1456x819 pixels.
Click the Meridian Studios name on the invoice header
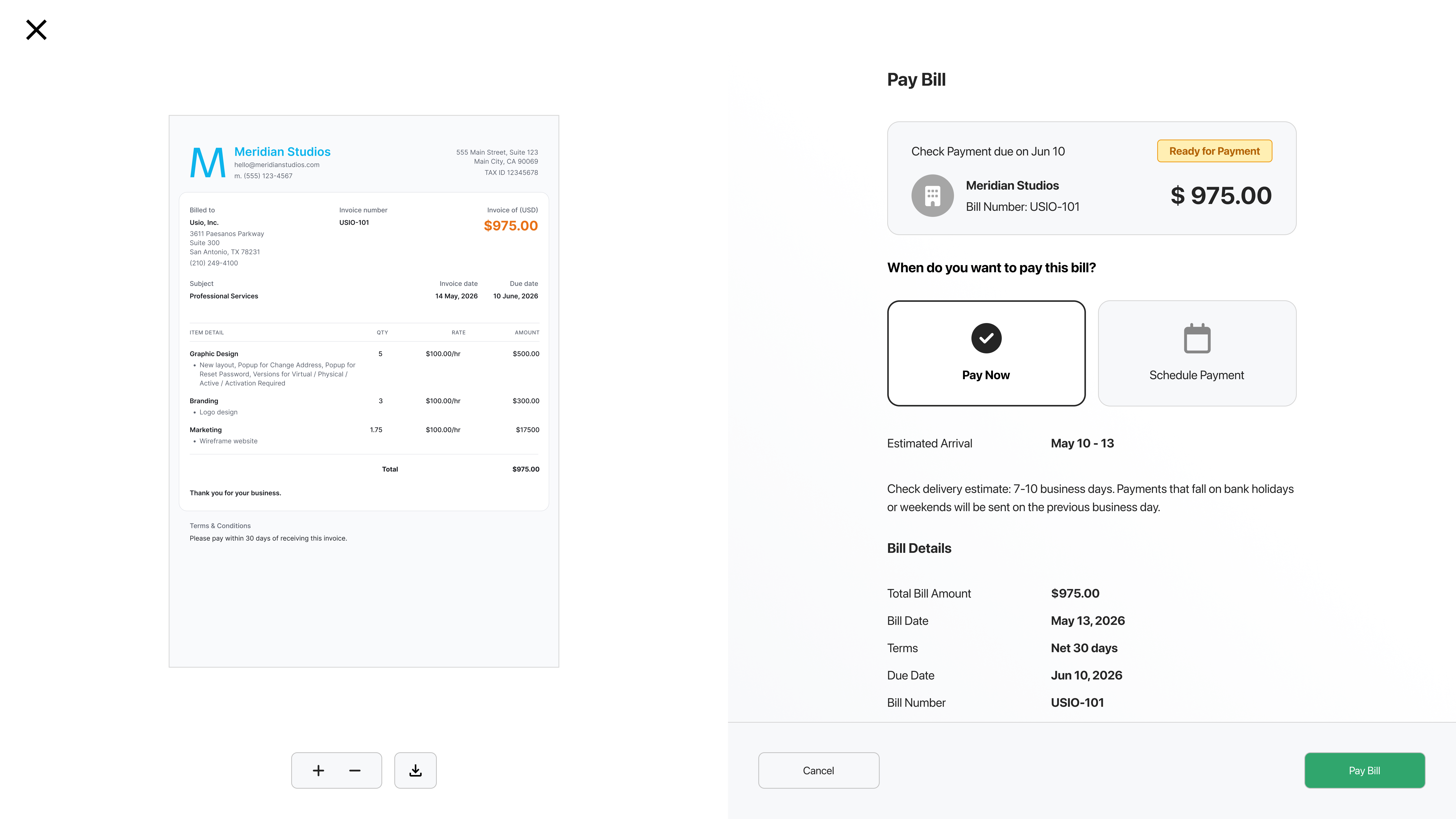(x=282, y=151)
